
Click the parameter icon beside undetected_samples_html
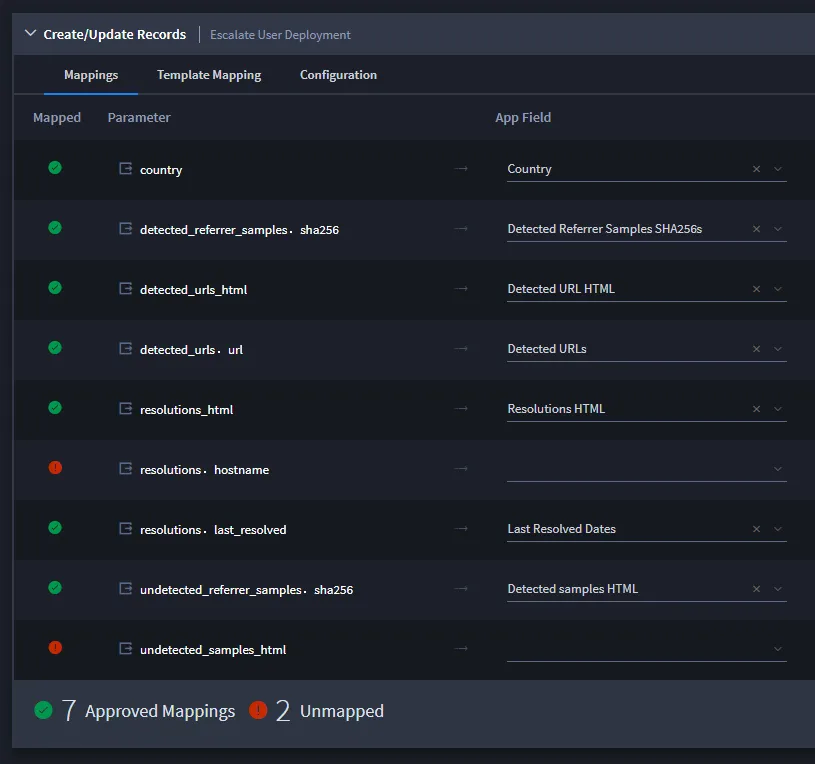(126, 649)
